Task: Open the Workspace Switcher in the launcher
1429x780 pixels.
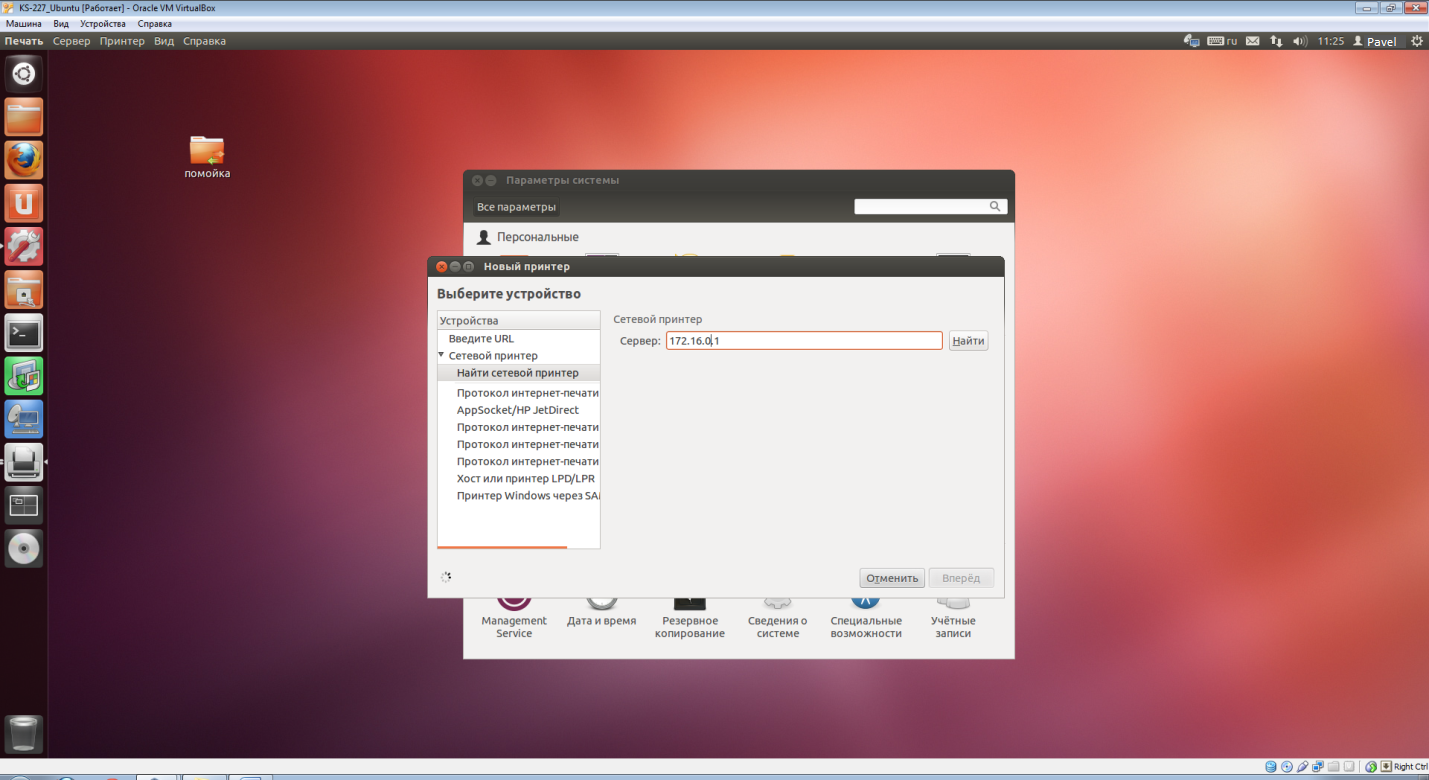Action: pos(24,505)
